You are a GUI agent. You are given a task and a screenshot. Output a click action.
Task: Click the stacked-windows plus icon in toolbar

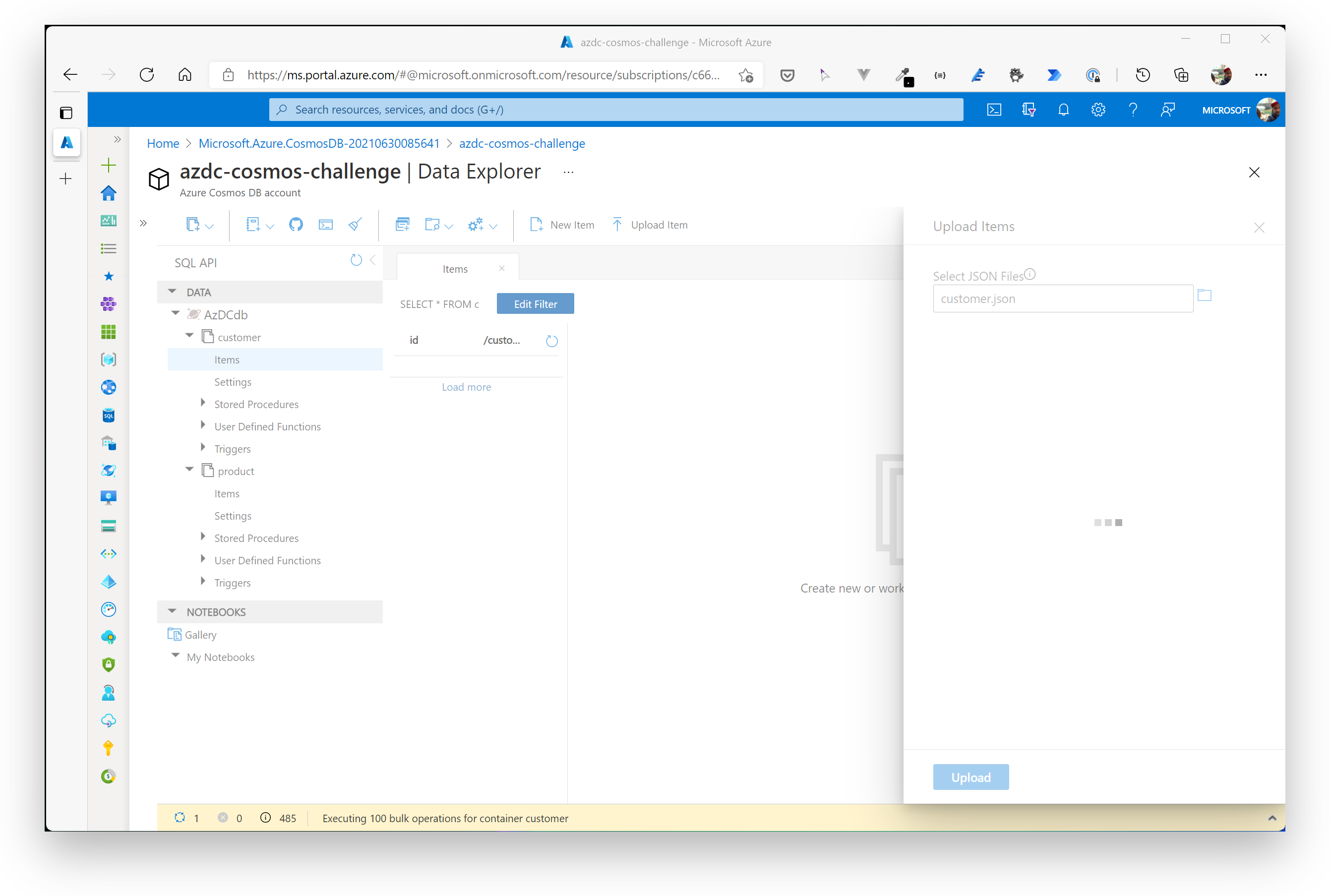click(x=403, y=225)
